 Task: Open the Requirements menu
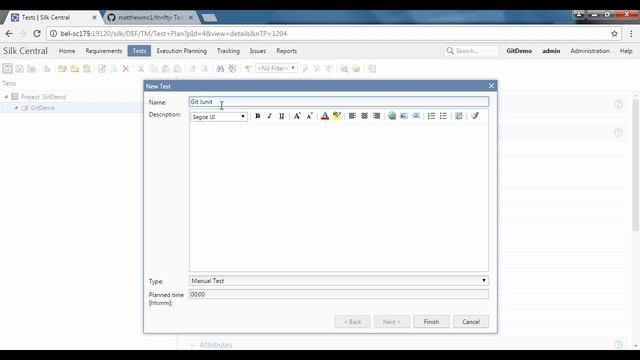click(x=104, y=51)
